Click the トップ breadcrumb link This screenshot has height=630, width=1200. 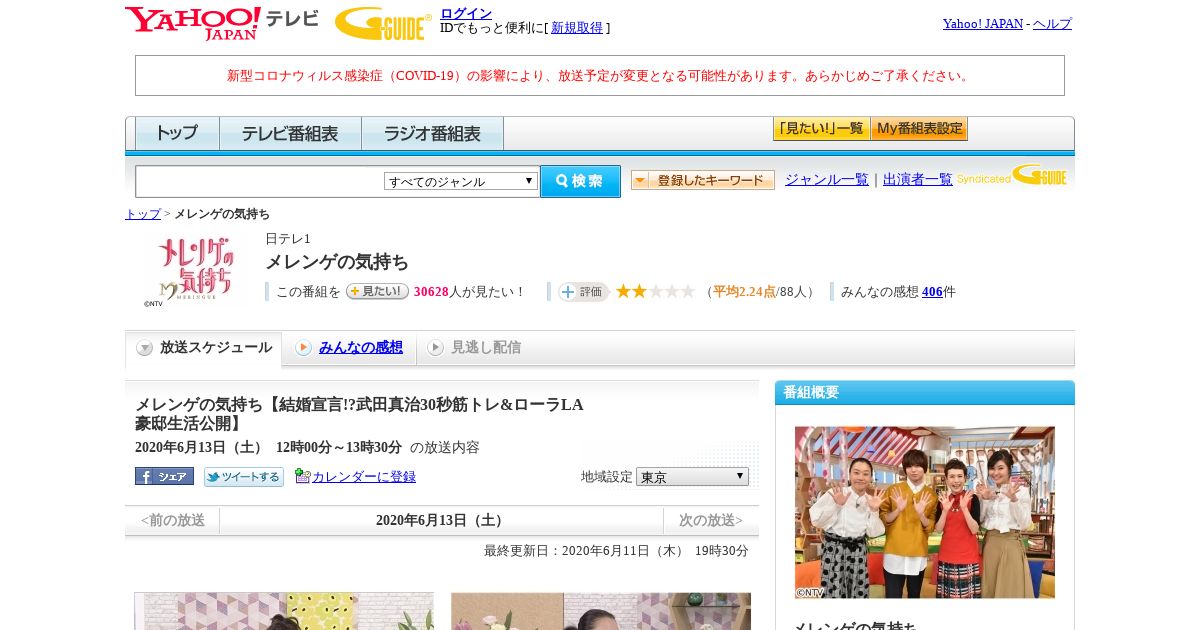pos(143,214)
